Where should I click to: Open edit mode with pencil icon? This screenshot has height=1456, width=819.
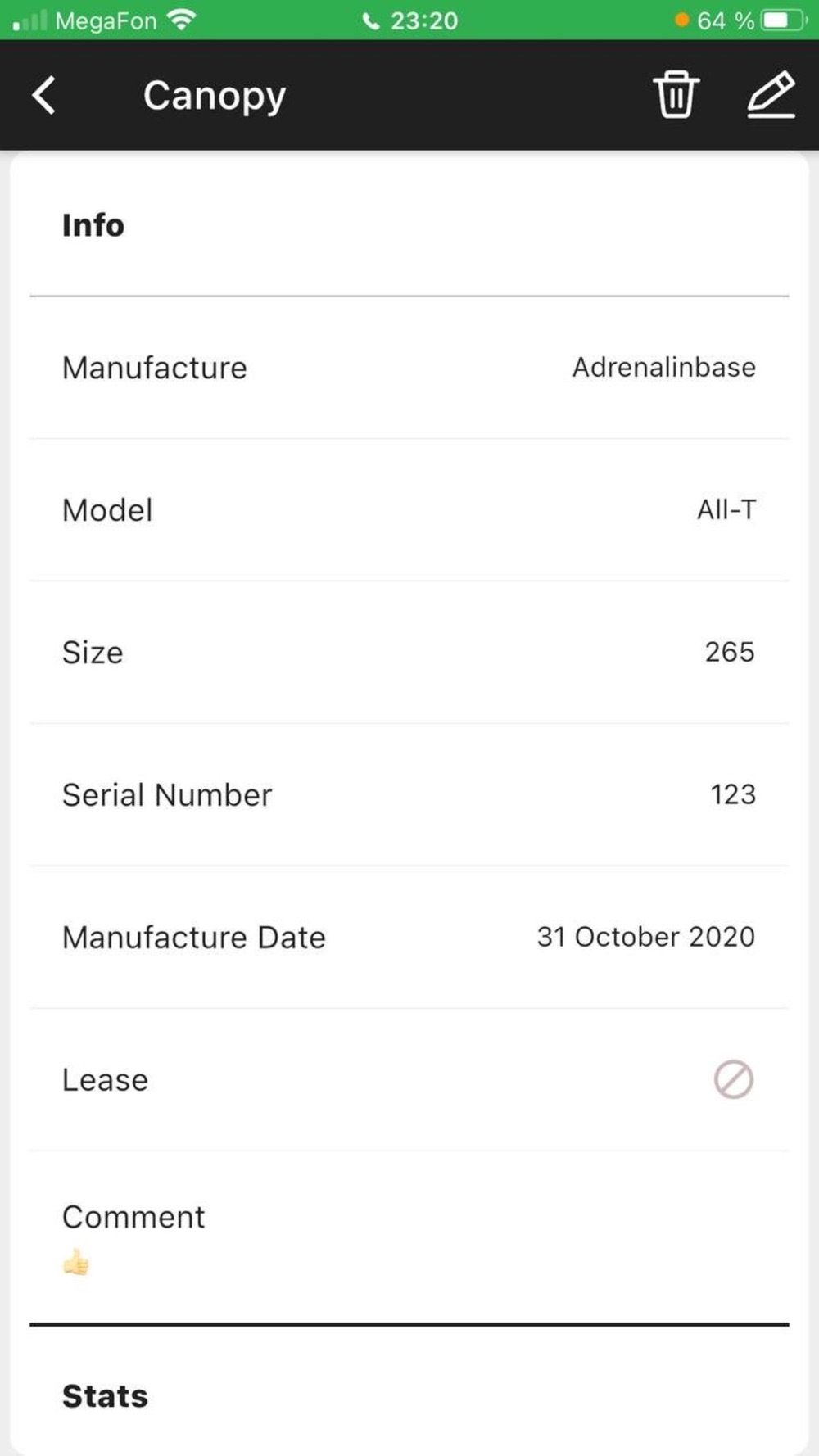(x=771, y=95)
